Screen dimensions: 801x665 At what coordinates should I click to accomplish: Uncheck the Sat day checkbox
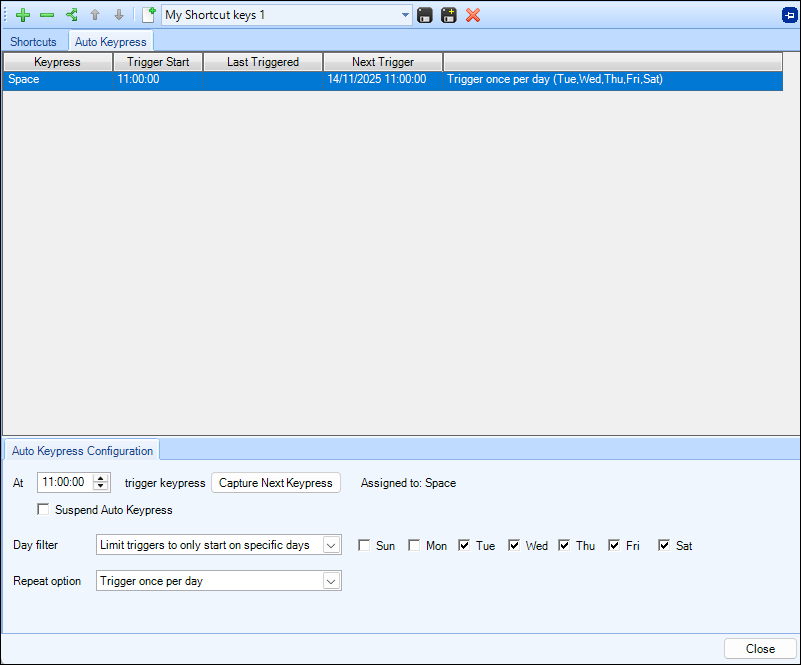click(x=664, y=546)
